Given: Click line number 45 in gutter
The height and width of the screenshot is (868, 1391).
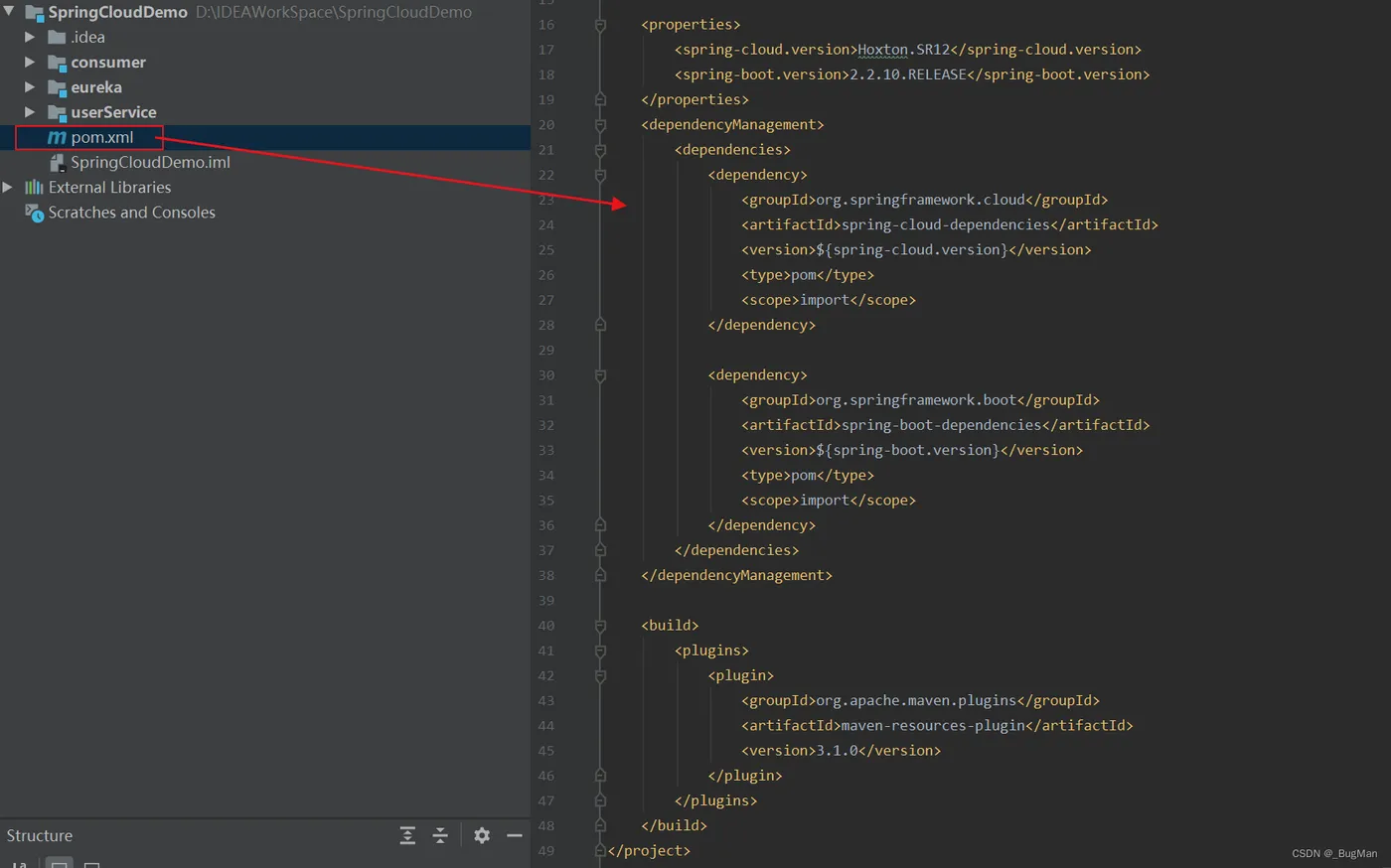Looking at the screenshot, I should 546,751.
